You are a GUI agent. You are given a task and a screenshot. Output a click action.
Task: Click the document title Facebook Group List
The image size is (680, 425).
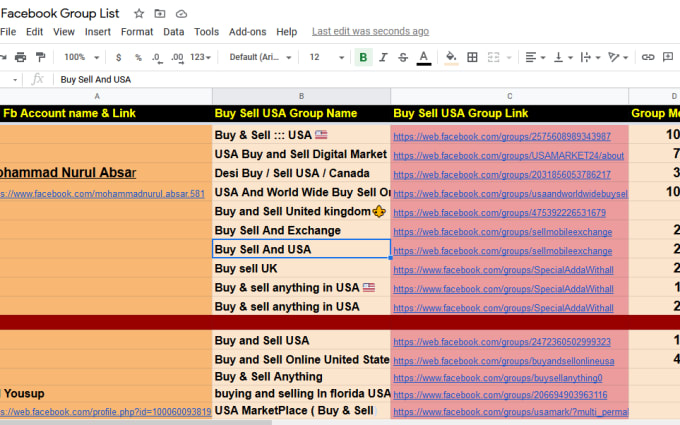[x=59, y=13]
